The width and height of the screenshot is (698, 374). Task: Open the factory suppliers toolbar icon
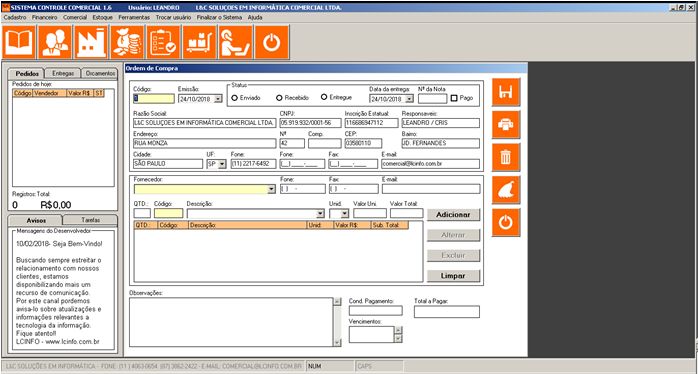[91, 42]
